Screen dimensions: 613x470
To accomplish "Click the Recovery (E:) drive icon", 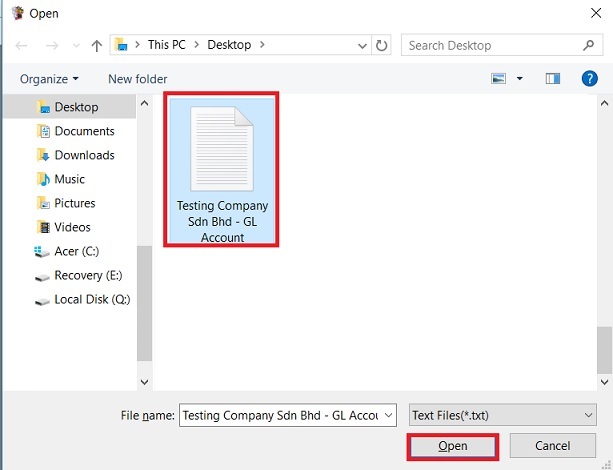I will click(42, 277).
